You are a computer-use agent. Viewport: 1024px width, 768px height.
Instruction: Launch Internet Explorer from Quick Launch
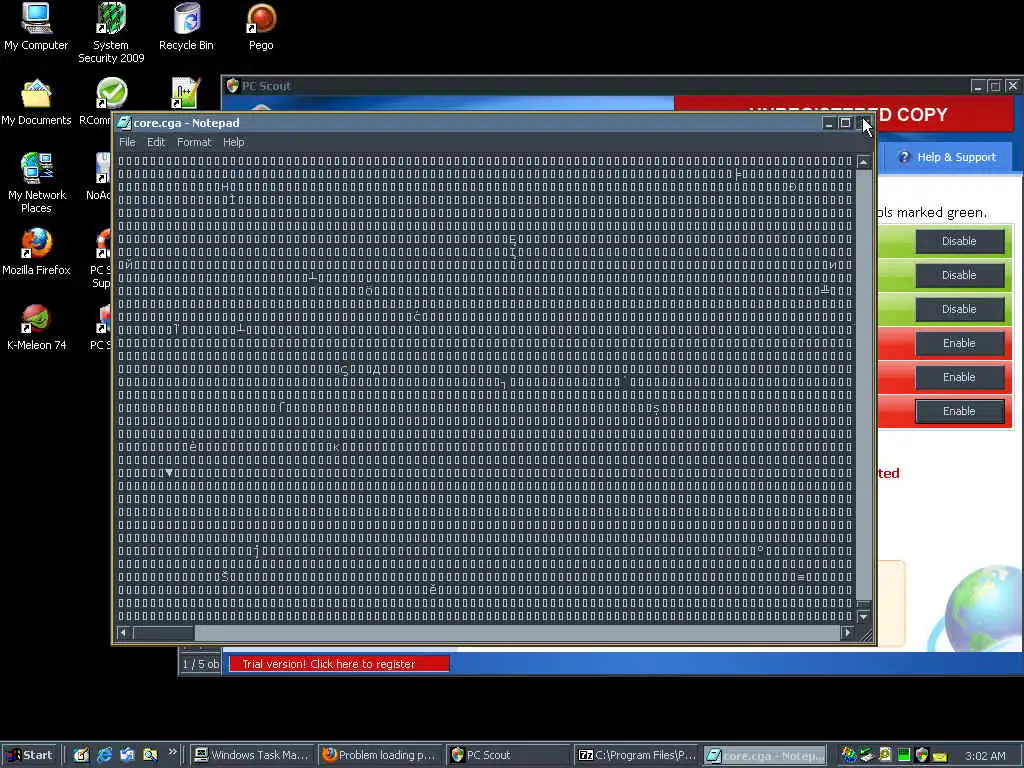[104, 755]
